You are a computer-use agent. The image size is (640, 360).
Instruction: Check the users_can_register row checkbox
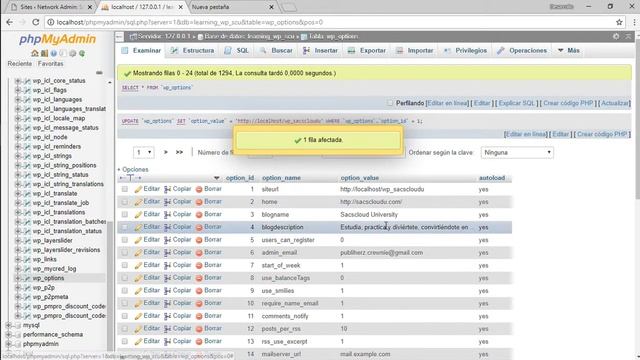coord(124,240)
